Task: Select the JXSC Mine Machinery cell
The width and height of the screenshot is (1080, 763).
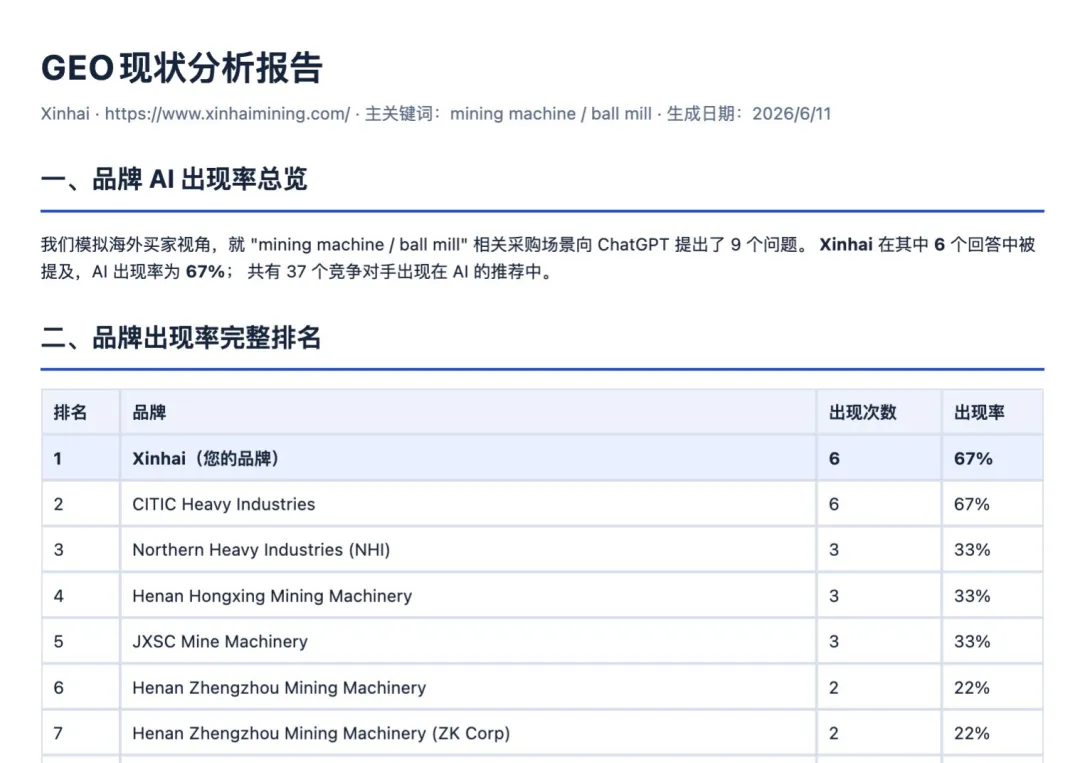Action: click(x=468, y=641)
